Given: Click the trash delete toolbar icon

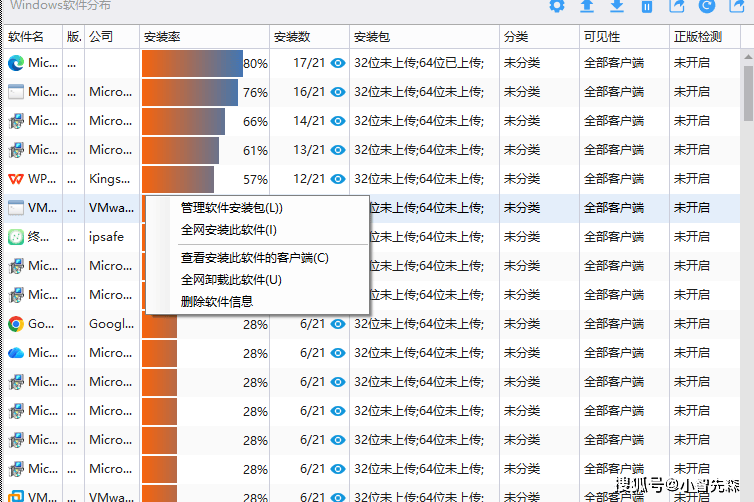Looking at the screenshot, I should [x=647, y=7].
